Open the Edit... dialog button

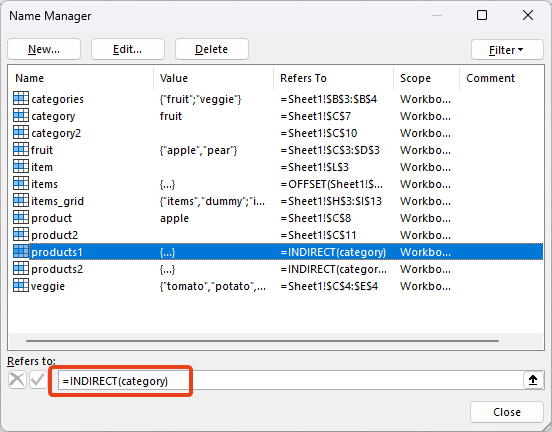click(128, 49)
